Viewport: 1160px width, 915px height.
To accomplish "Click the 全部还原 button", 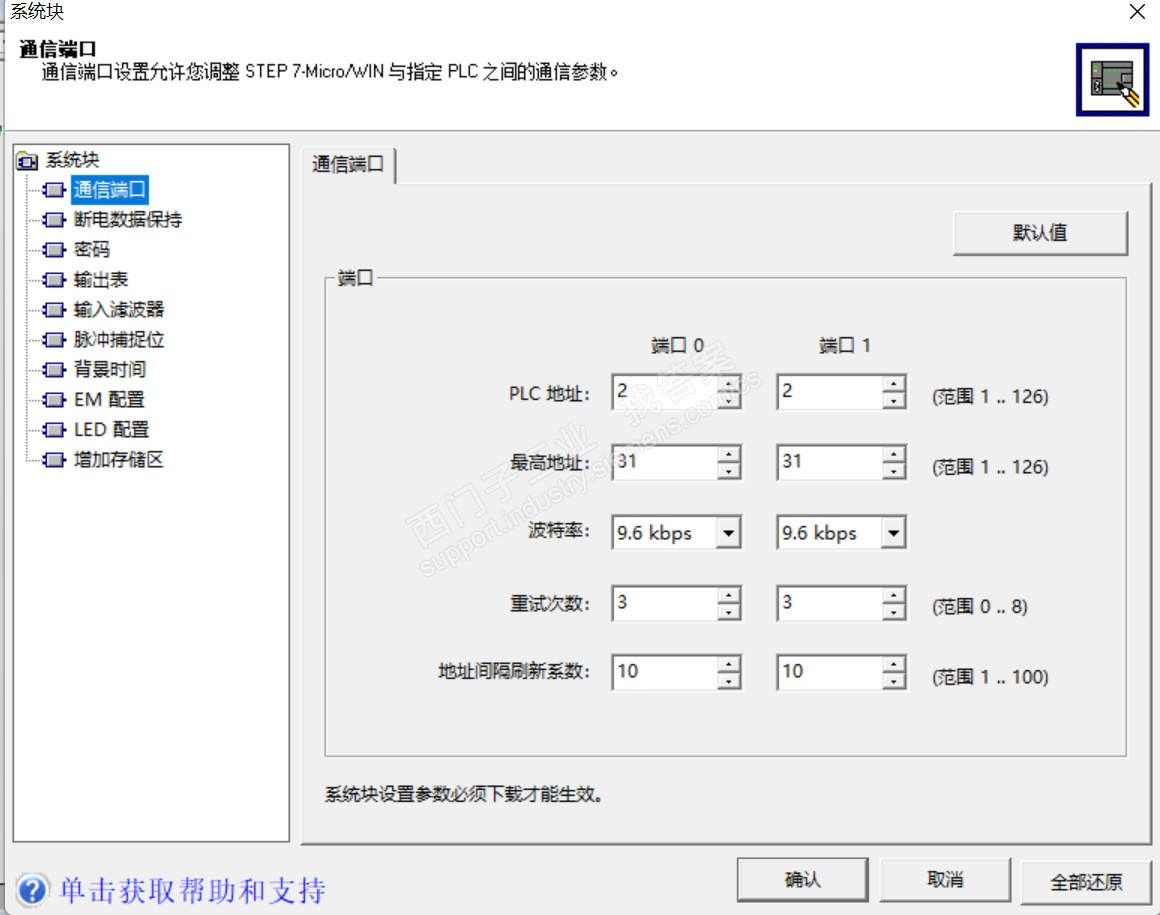I will pyautogui.click(x=1086, y=882).
